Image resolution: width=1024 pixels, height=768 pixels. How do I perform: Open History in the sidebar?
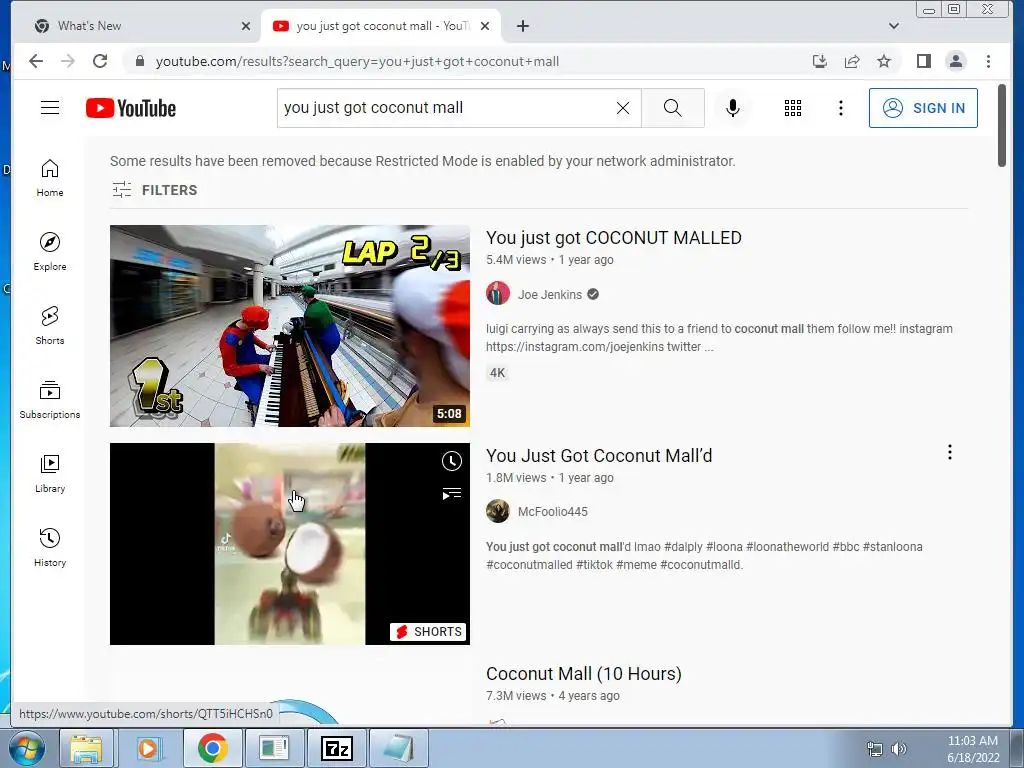(x=50, y=547)
